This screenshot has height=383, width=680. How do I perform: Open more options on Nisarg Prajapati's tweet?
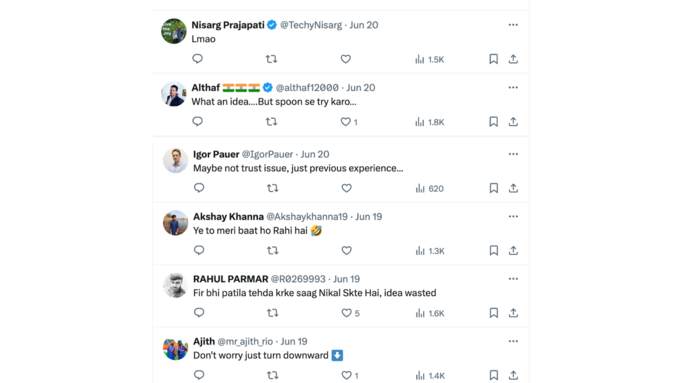pyautogui.click(x=513, y=25)
